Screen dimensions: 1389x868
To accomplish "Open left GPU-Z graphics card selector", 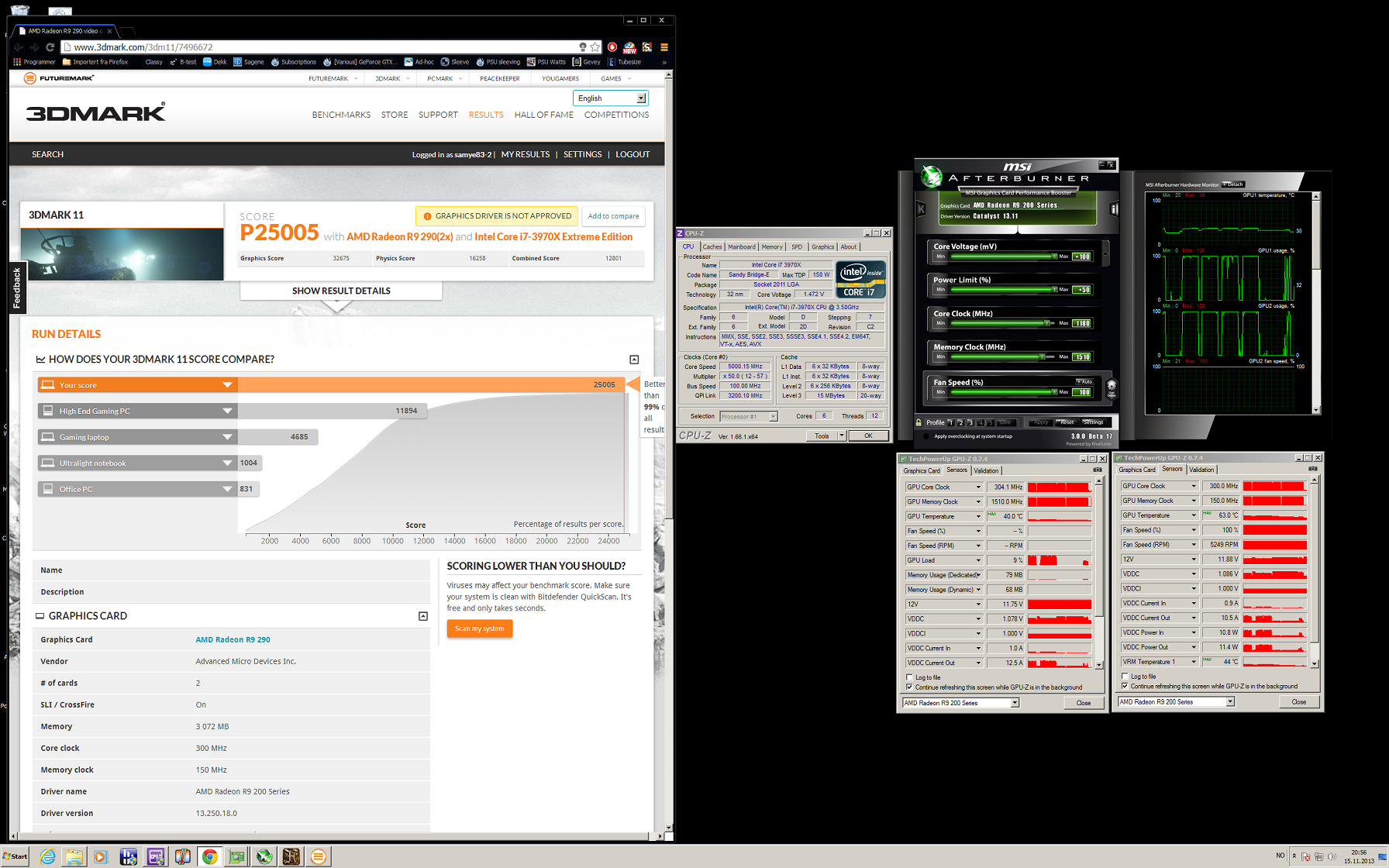I will [960, 703].
